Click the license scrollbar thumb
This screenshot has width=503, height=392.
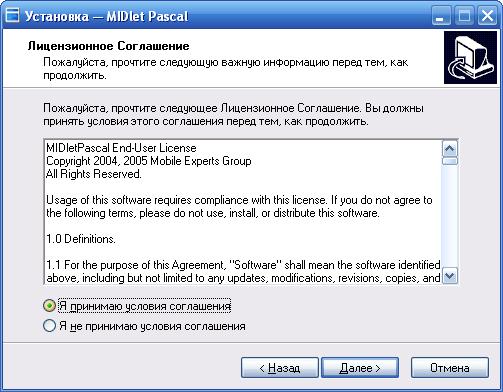450,161
